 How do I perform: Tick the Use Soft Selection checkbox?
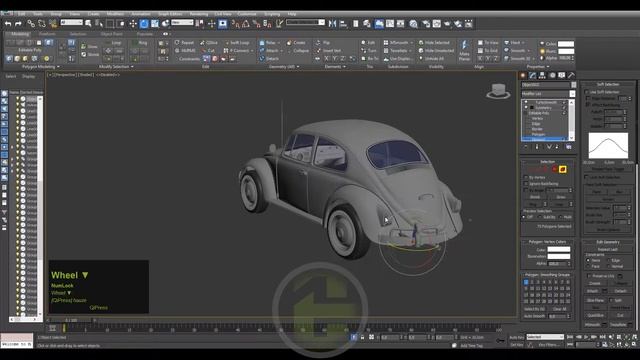click(587, 92)
